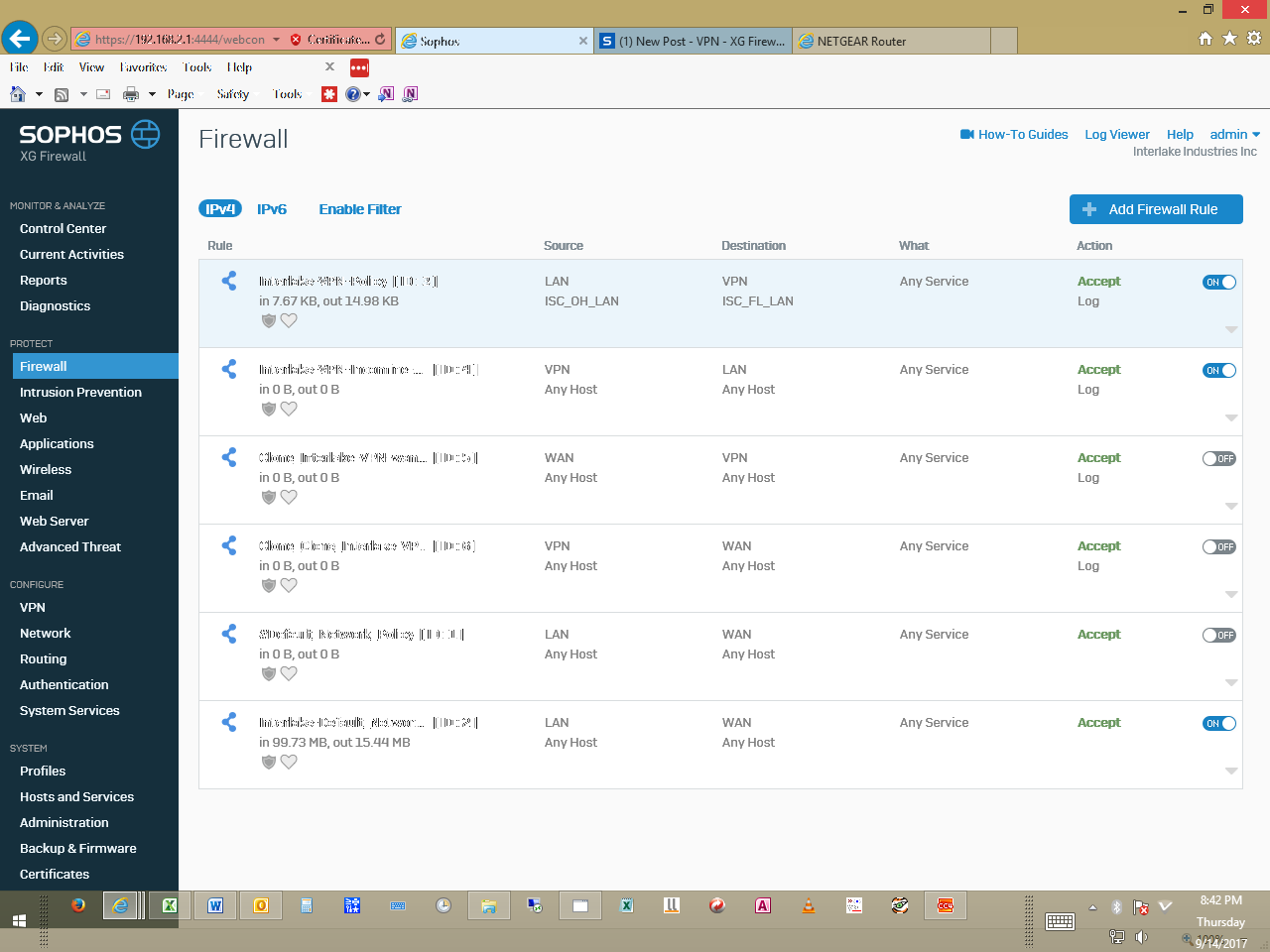Select the IPv4 view toggle
The image size is (1270, 952).
(x=220, y=209)
